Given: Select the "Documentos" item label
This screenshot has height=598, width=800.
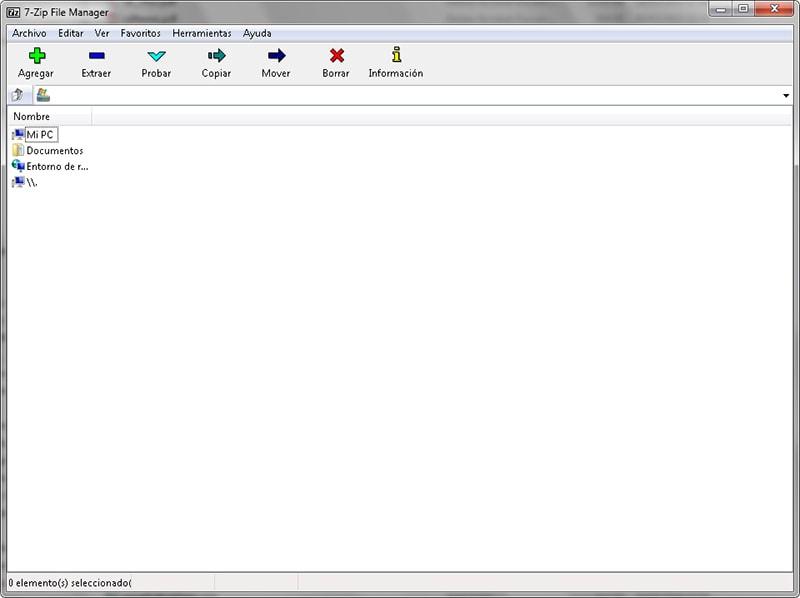Looking at the screenshot, I should [55, 151].
